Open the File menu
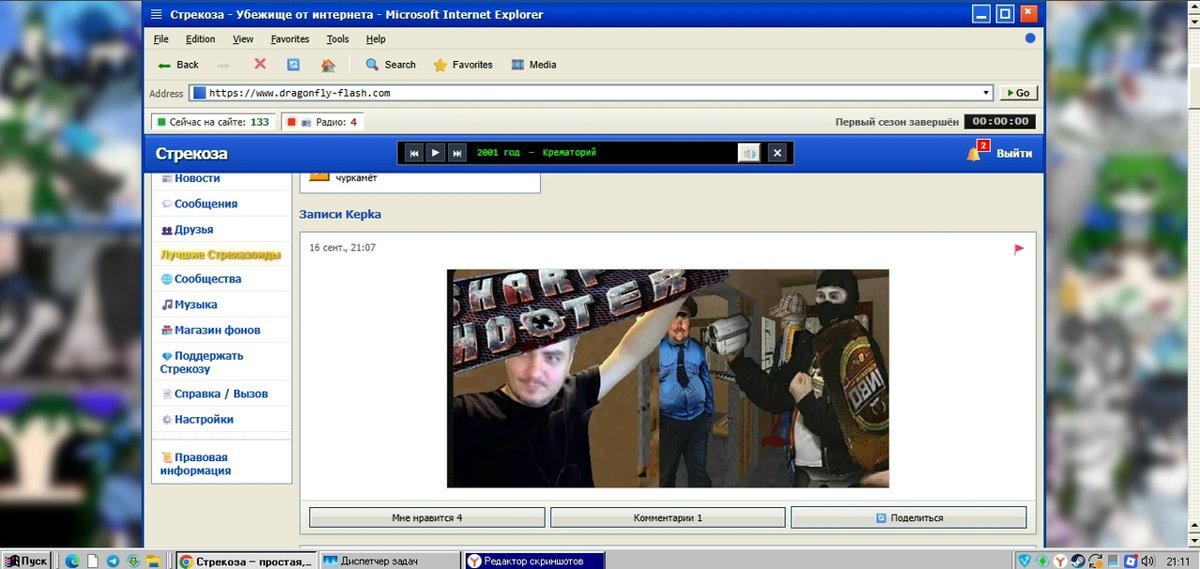 [161, 39]
